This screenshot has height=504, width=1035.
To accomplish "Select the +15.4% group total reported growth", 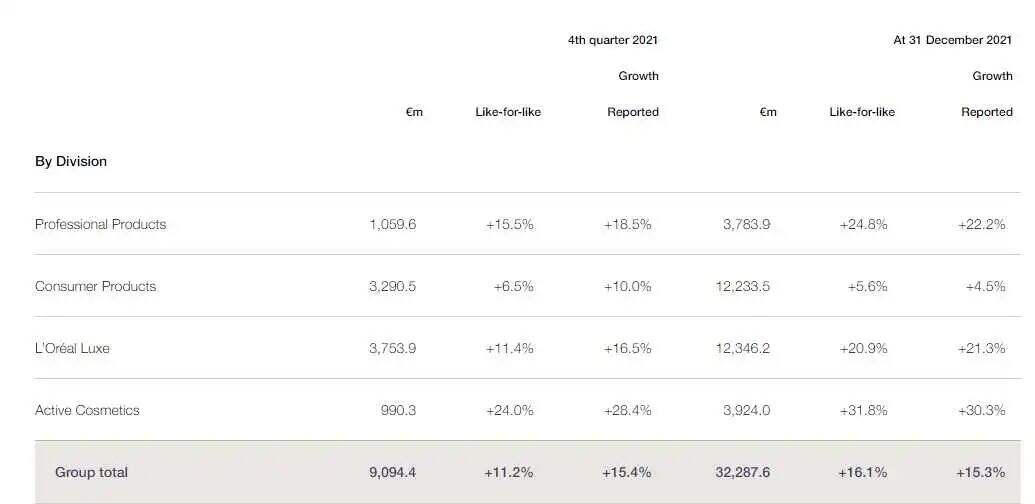I will pos(626,472).
